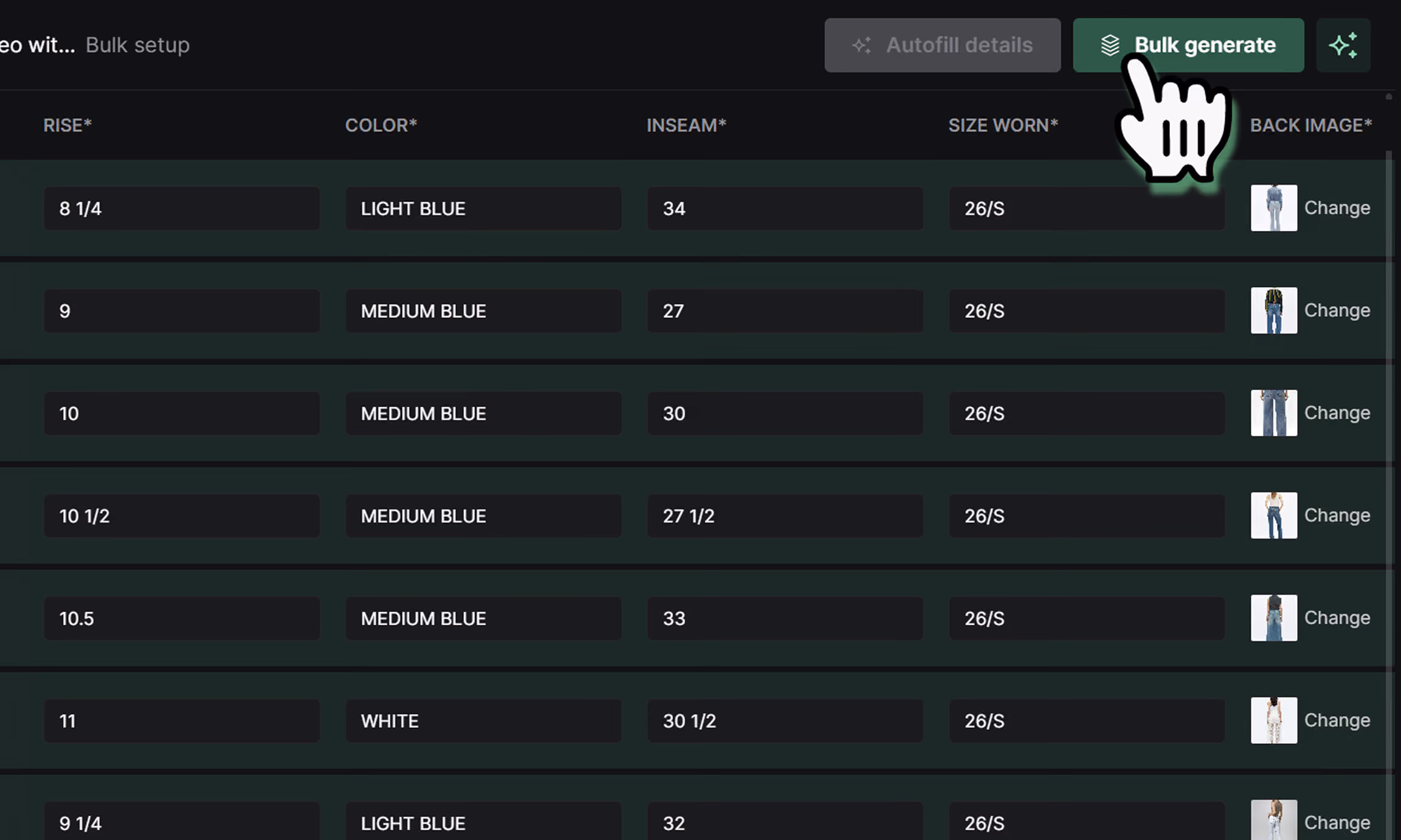The image size is (1401, 840).
Task: Click the BACK IMAGE* column header
Action: (x=1311, y=125)
